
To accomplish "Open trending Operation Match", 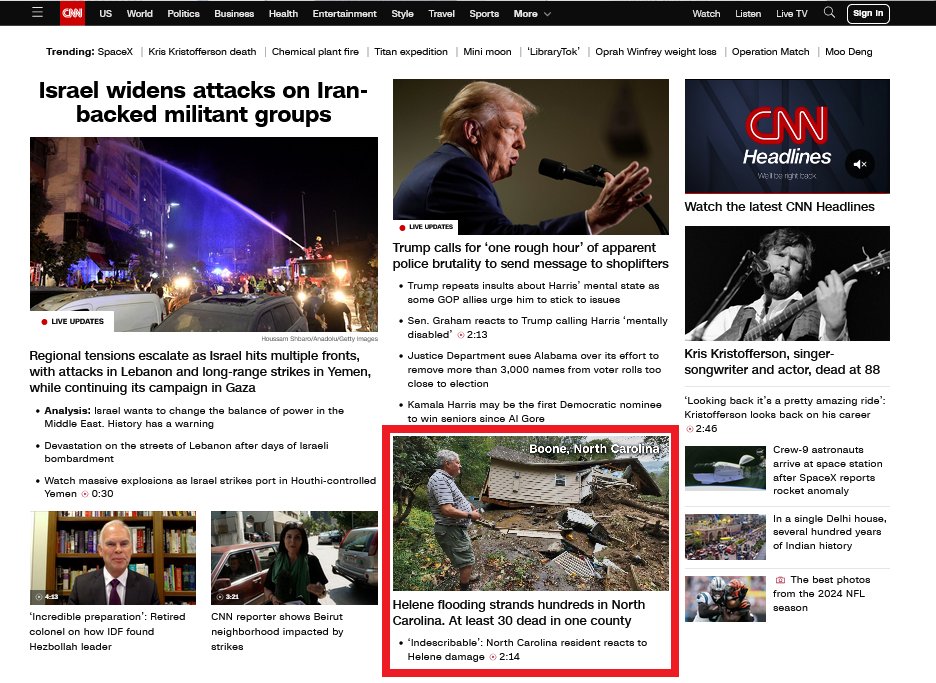I will 771,52.
